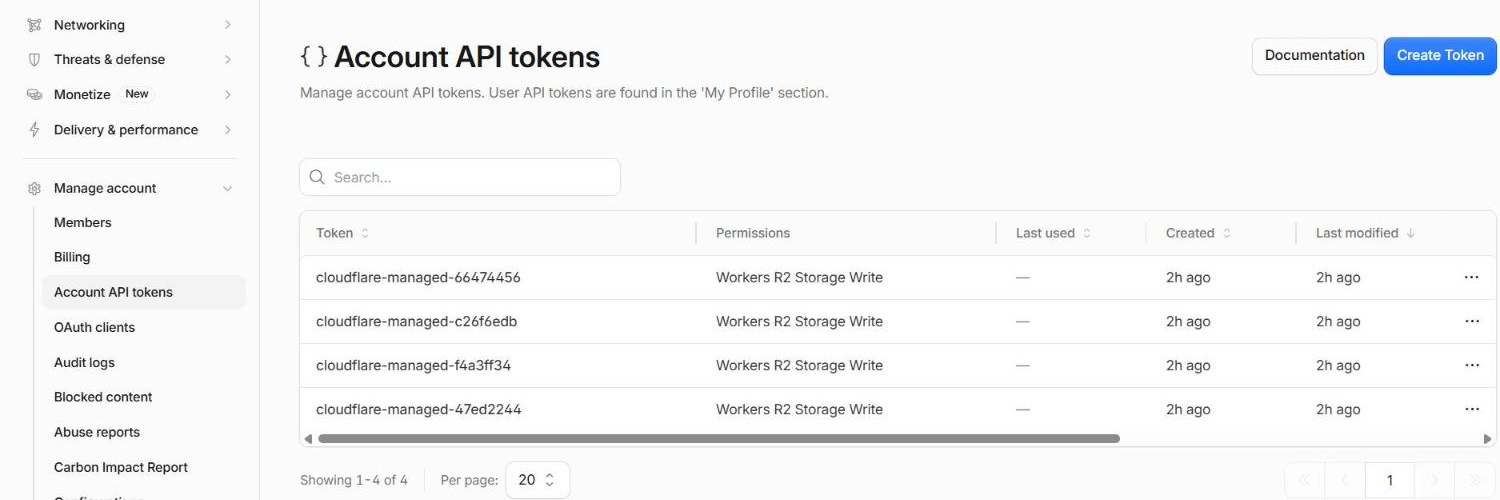Expand the Networking section chevron
The width and height of the screenshot is (1500, 500).
pyautogui.click(x=228, y=24)
